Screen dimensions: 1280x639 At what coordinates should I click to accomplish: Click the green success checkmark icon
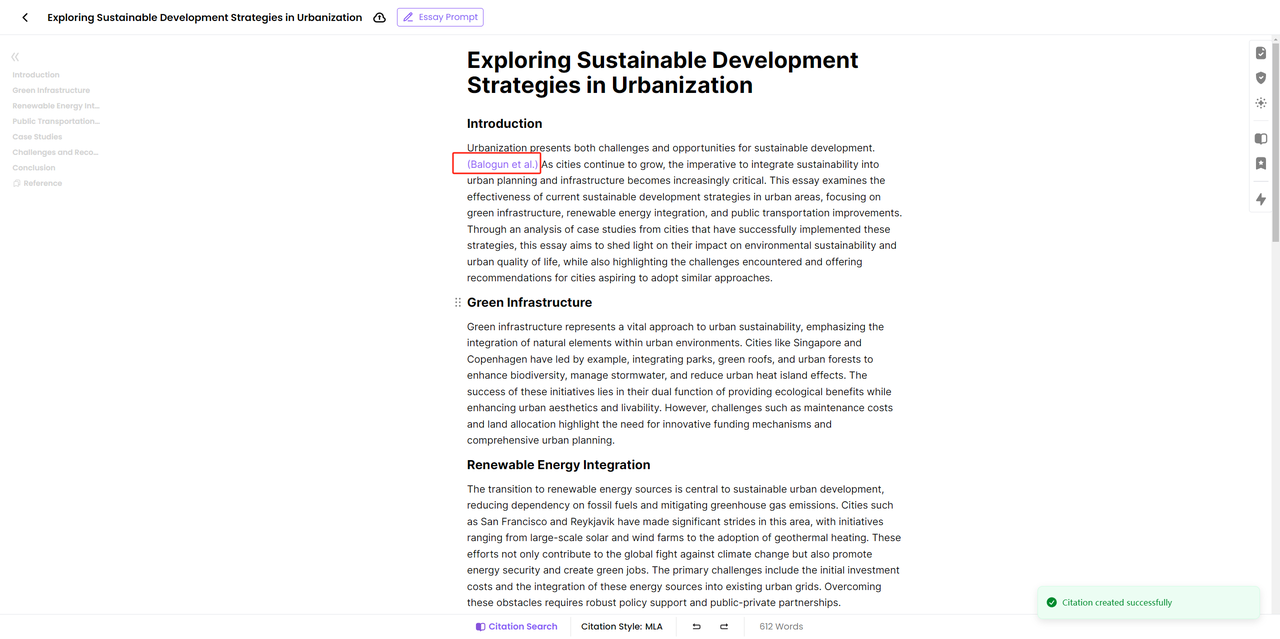[x=1051, y=603]
